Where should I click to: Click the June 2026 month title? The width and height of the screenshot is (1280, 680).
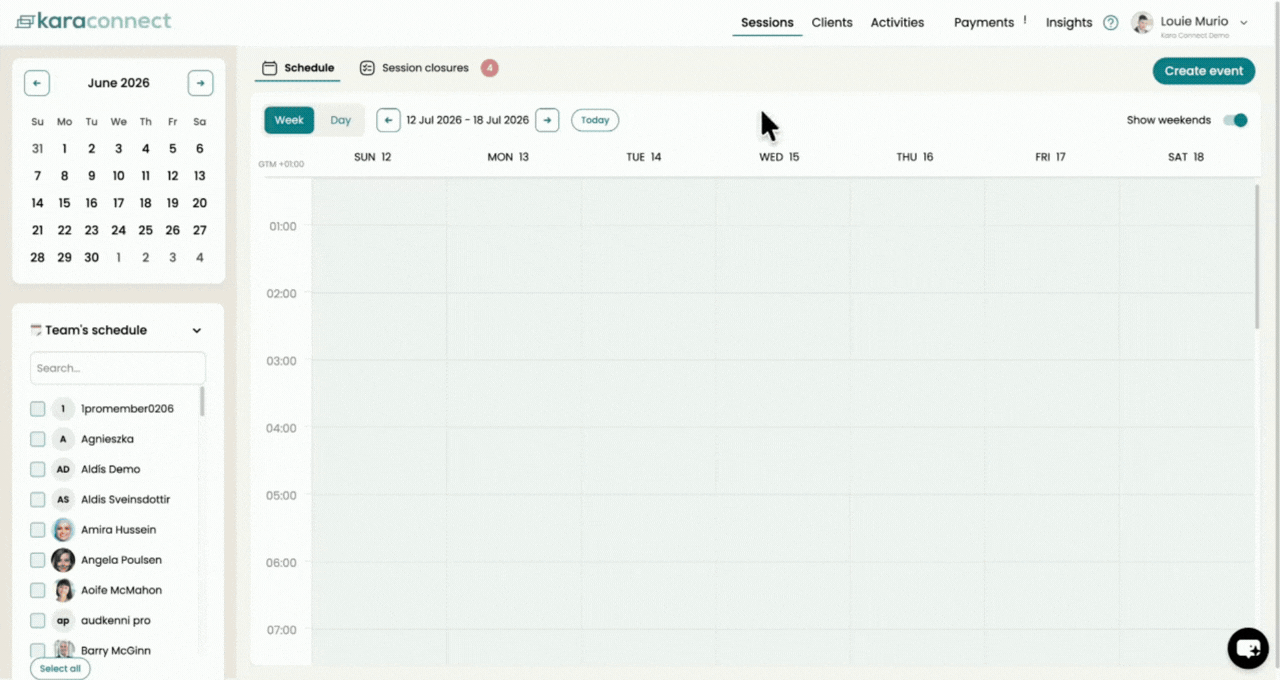coord(118,83)
